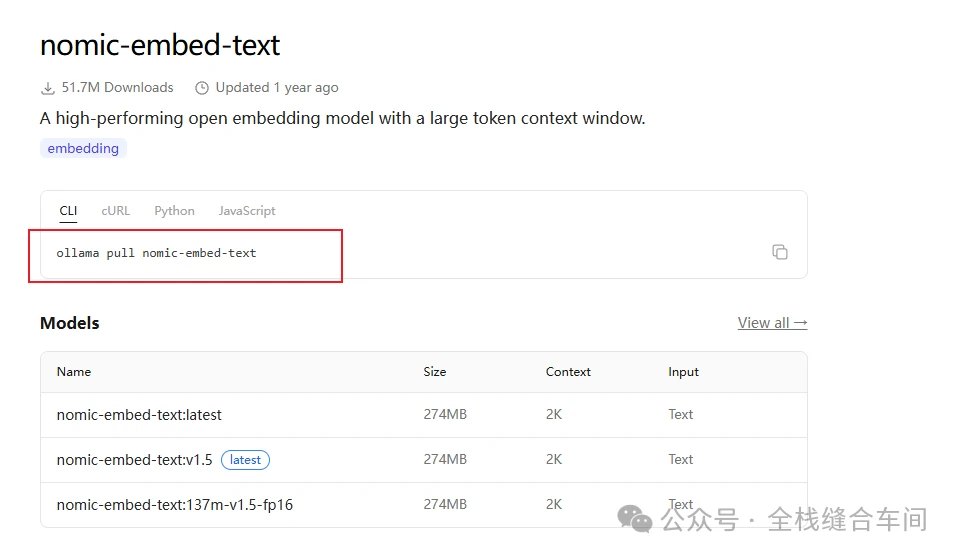Open nomic-embed-text:latest model row

click(424, 415)
